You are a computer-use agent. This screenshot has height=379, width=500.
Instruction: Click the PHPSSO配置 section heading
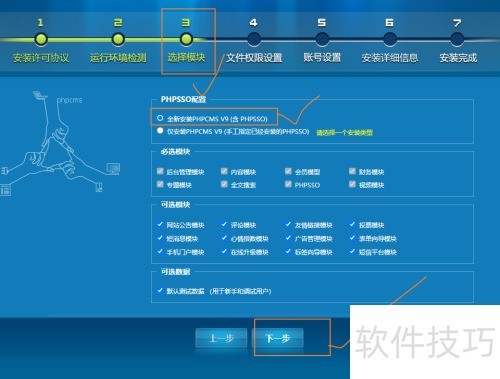pyautogui.click(x=183, y=99)
